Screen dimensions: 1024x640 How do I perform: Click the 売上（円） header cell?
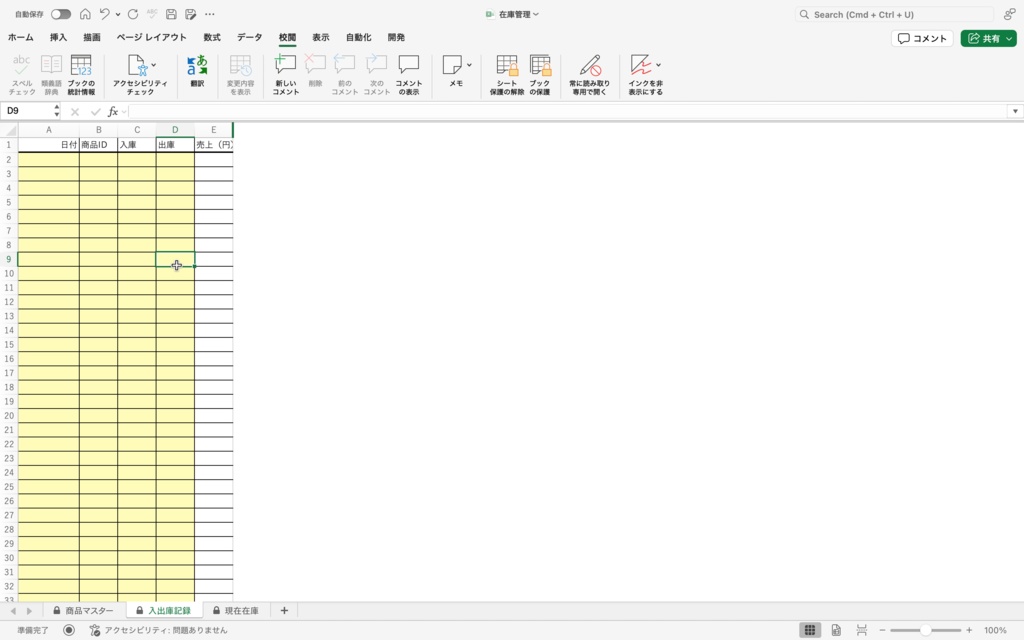click(x=214, y=144)
